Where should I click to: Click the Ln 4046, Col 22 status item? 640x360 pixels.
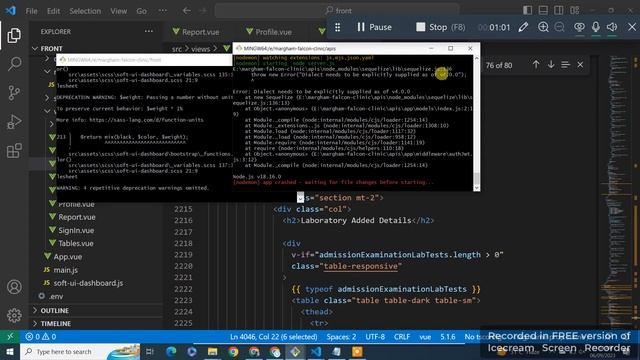273,337
